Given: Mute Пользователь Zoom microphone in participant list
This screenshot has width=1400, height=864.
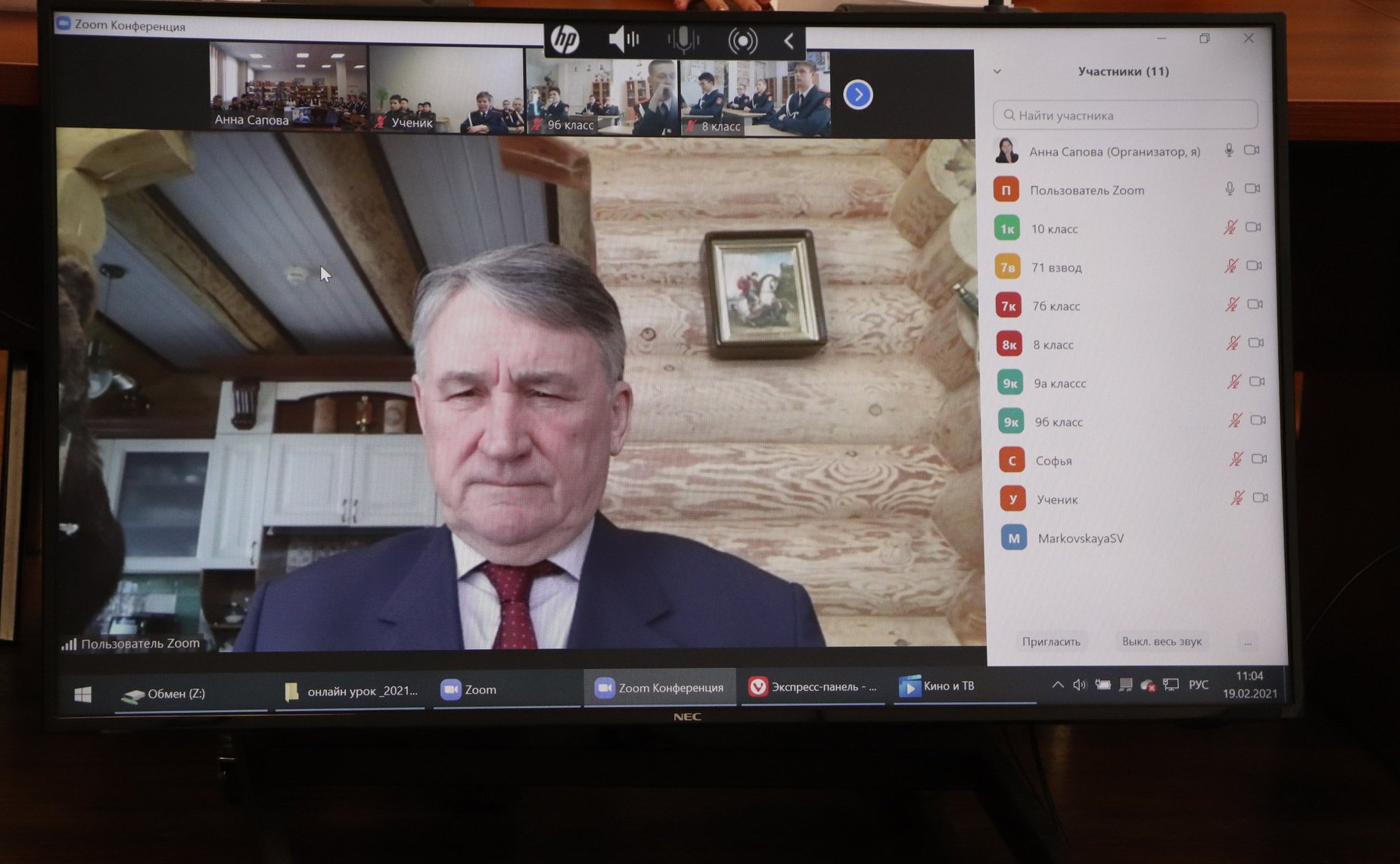Looking at the screenshot, I should 1230,188.
